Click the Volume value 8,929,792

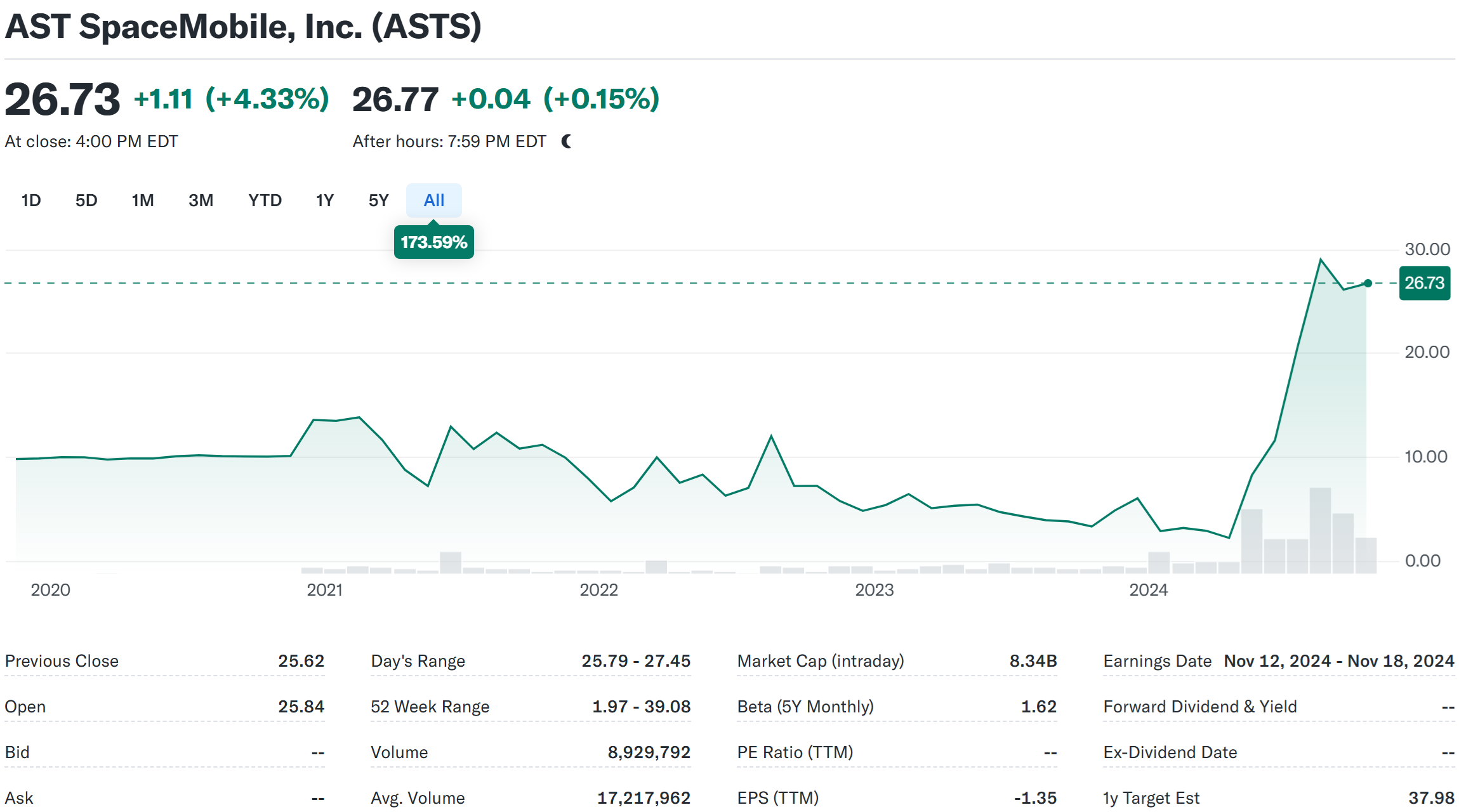649,752
